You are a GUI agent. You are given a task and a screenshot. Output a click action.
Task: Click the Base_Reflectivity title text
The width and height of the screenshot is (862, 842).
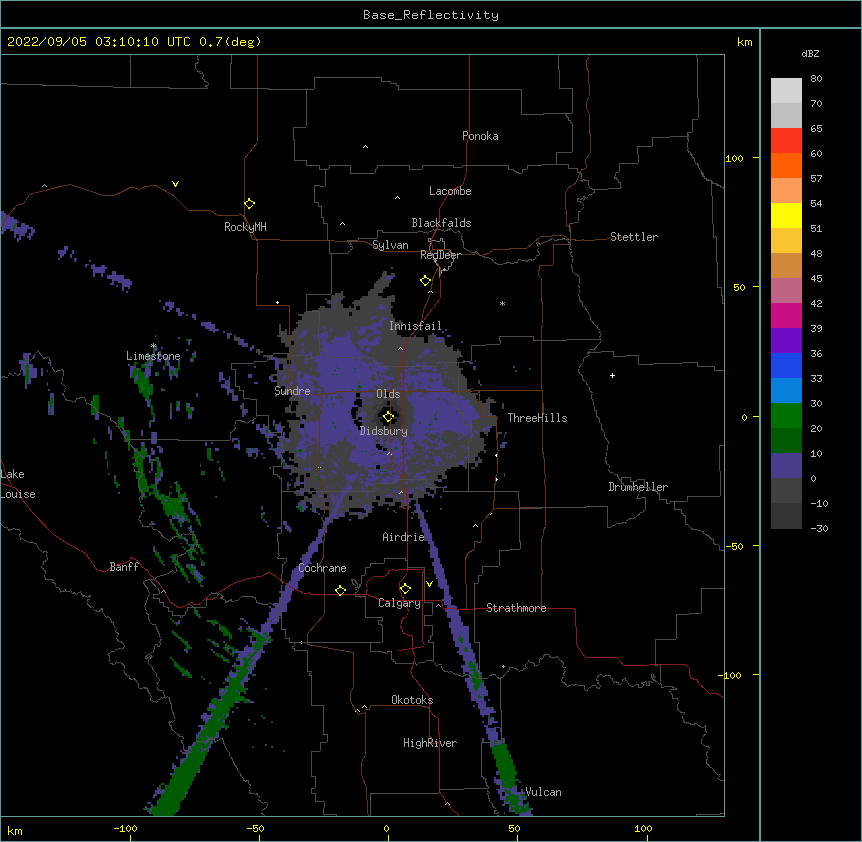[x=431, y=15]
